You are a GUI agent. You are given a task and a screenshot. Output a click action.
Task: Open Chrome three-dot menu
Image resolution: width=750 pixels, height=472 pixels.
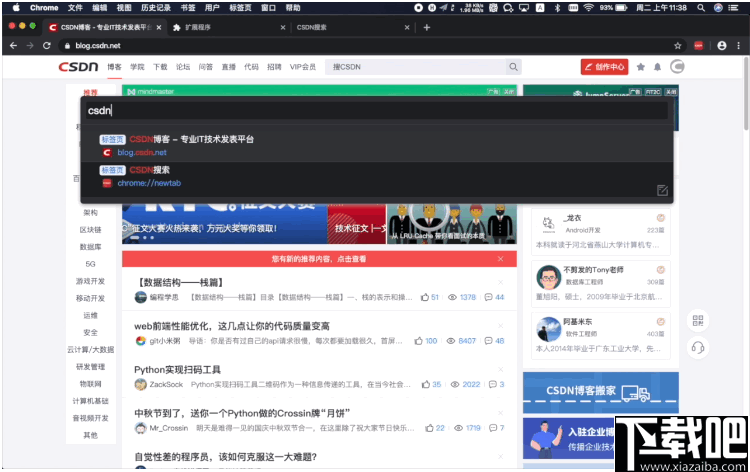[739, 45]
